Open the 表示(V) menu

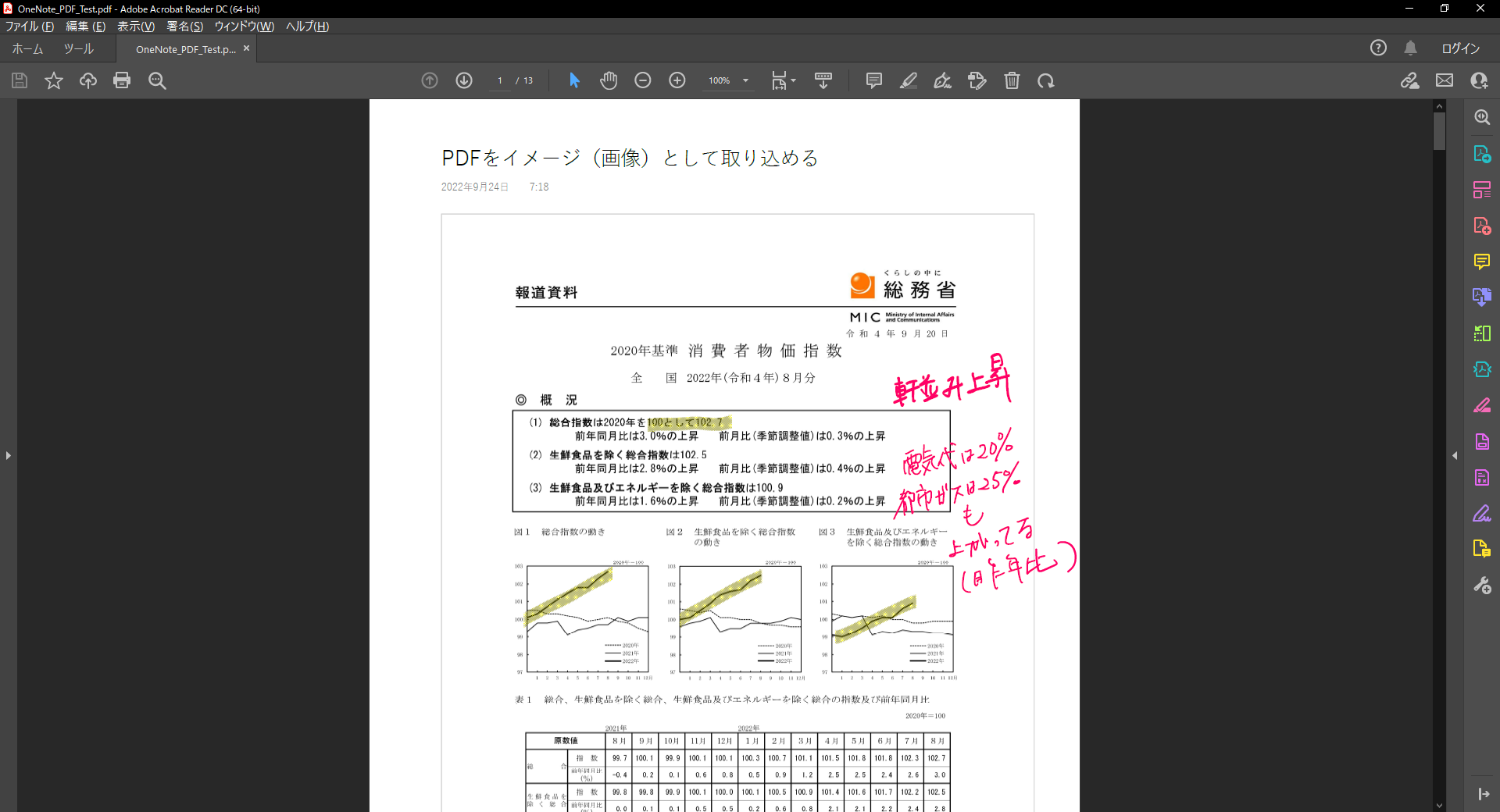(136, 26)
